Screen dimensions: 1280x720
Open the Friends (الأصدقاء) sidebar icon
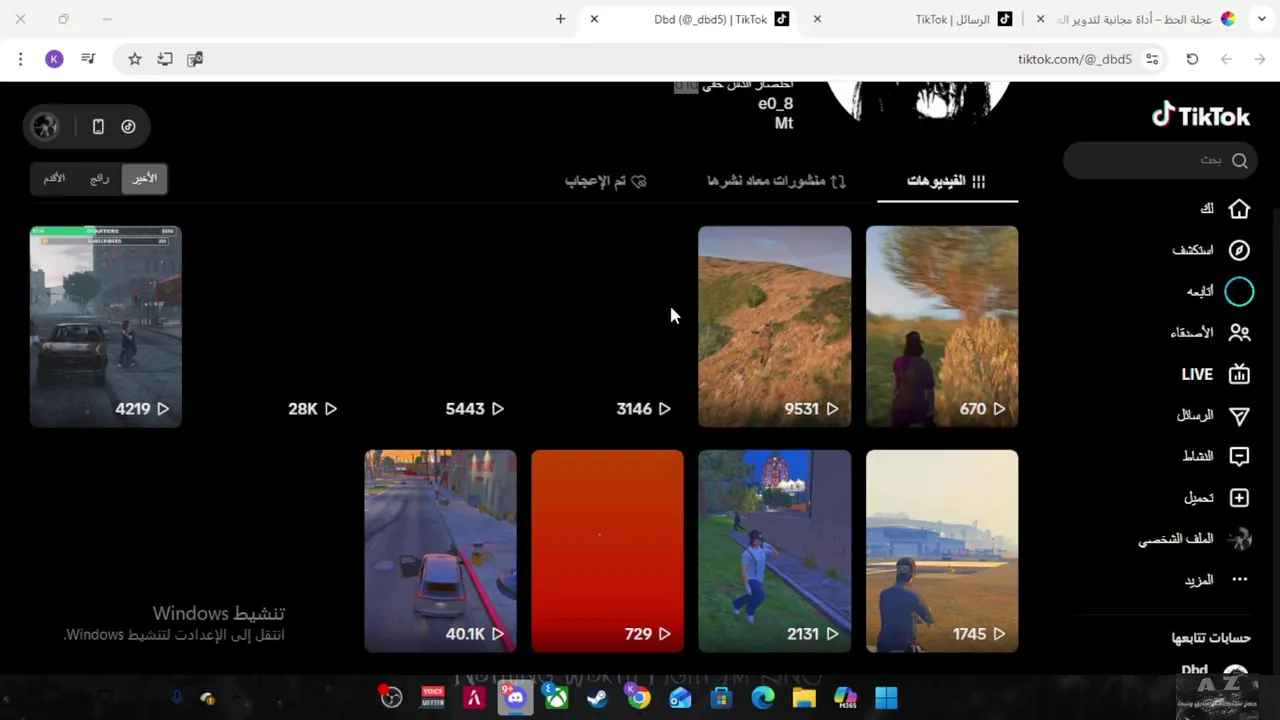(1239, 332)
